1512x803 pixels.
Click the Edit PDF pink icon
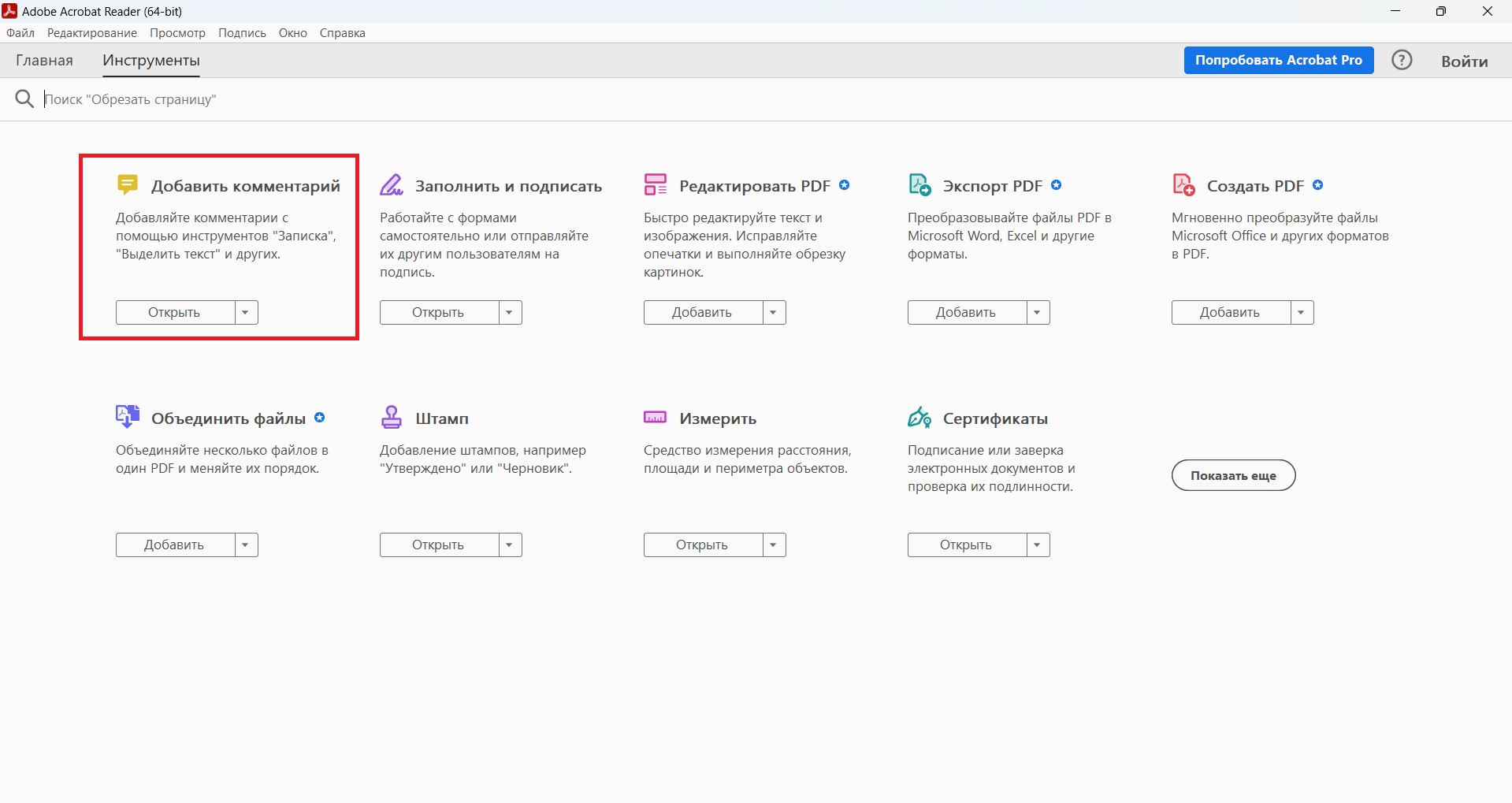pyautogui.click(x=656, y=184)
